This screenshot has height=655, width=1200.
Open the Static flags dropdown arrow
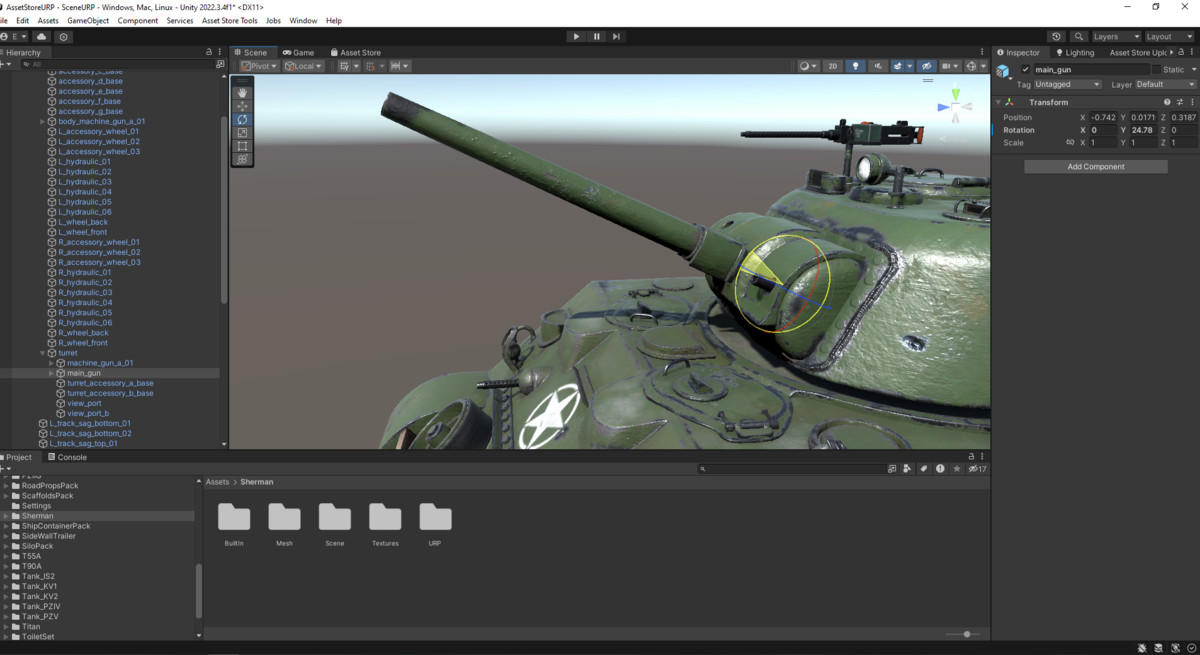click(x=1192, y=70)
